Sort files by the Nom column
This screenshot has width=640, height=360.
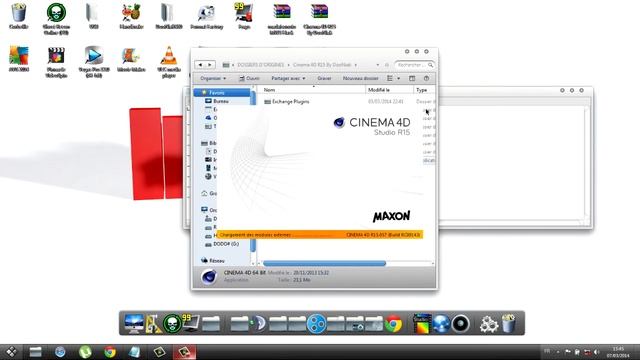(312, 90)
